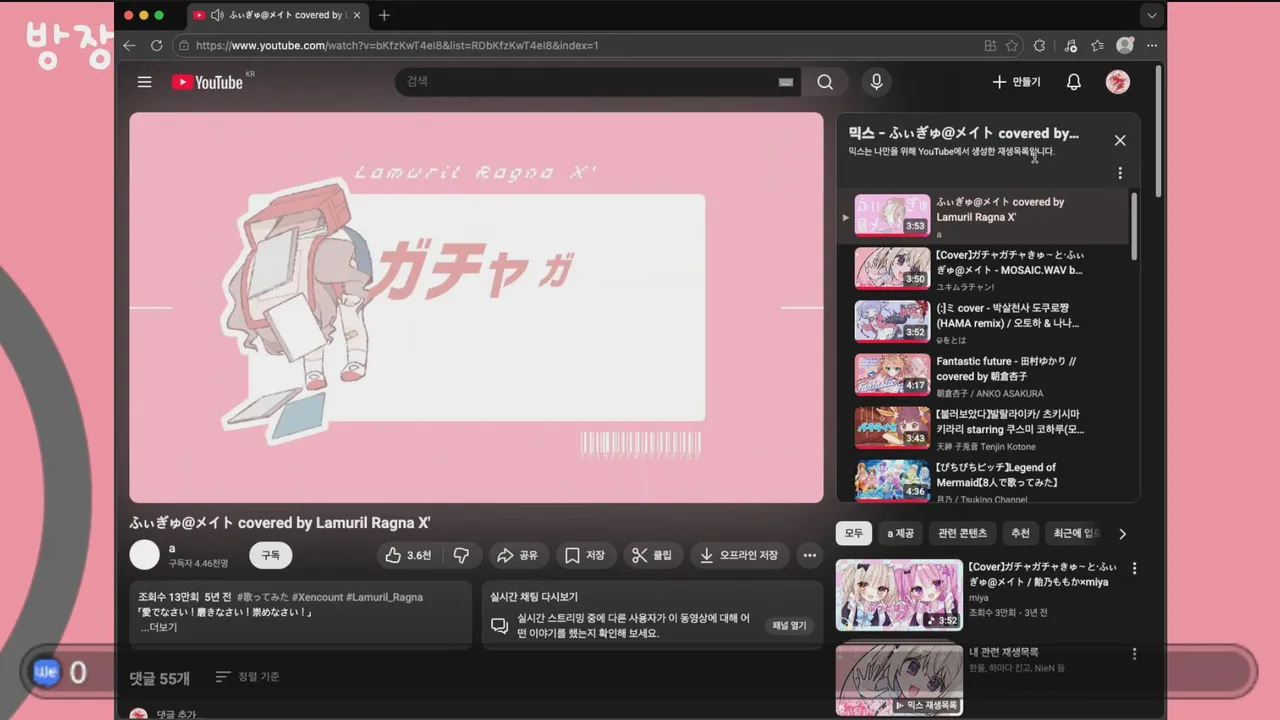This screenshot has height=720, width=1280.
Task: Click the #Lamuril_Ragna hashtag
Action: pos(384,597)
